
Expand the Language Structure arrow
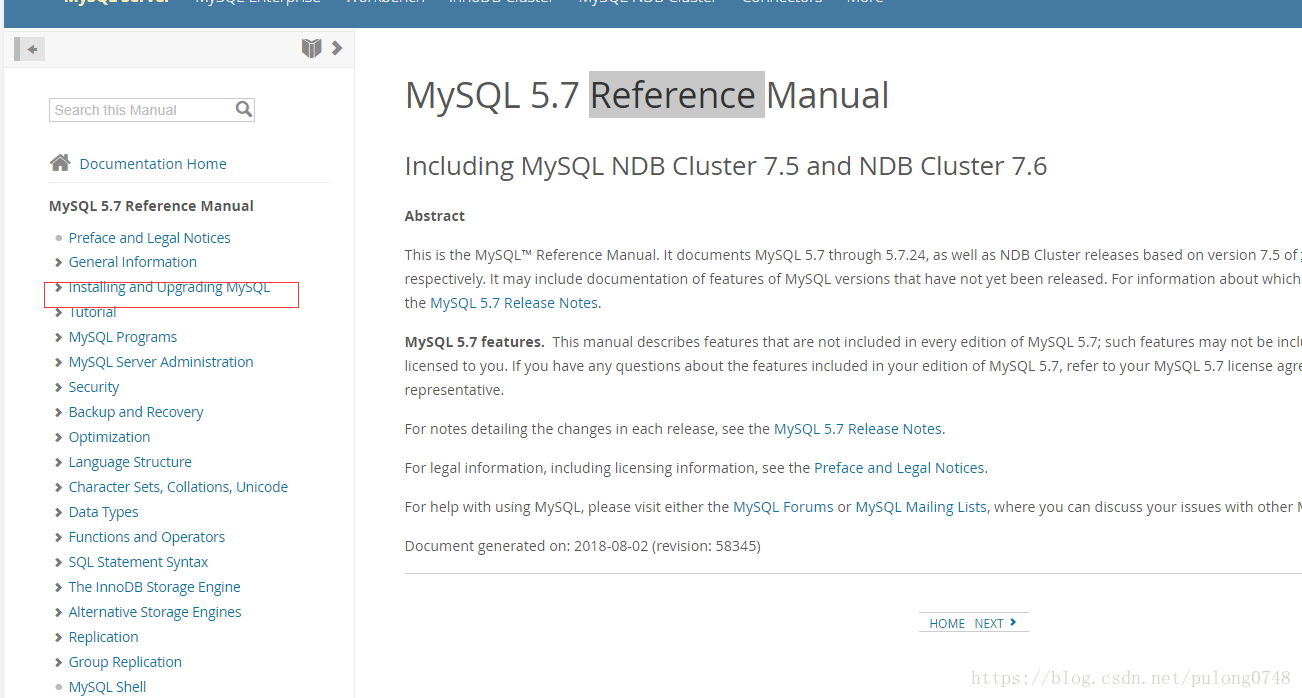pos(59,462)
